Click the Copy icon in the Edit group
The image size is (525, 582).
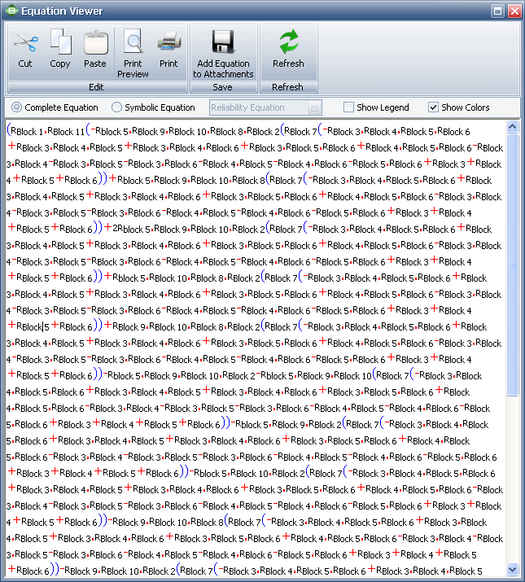(x=60, y=42)
